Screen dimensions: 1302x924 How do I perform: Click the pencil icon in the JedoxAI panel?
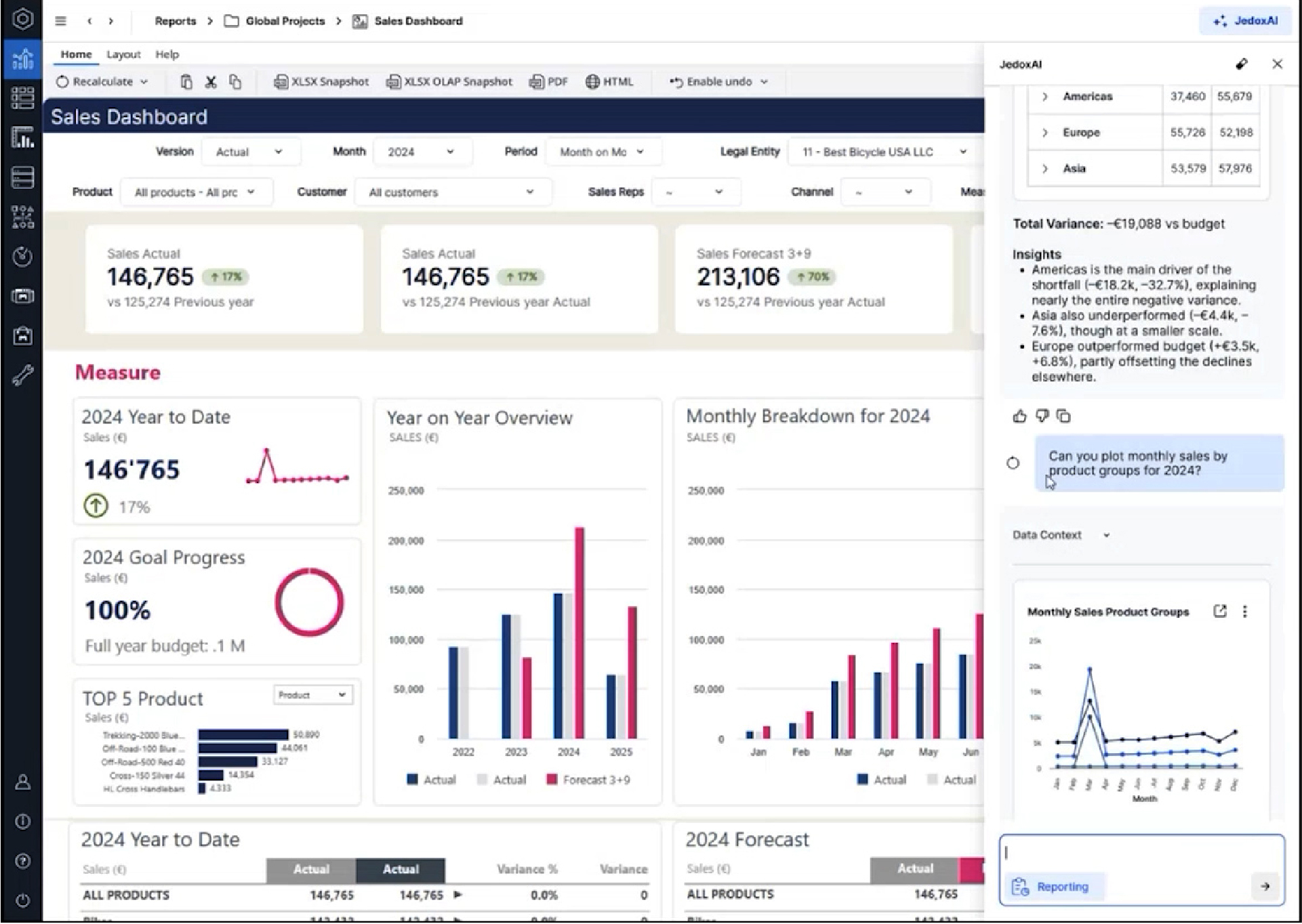click(1242, 64)
